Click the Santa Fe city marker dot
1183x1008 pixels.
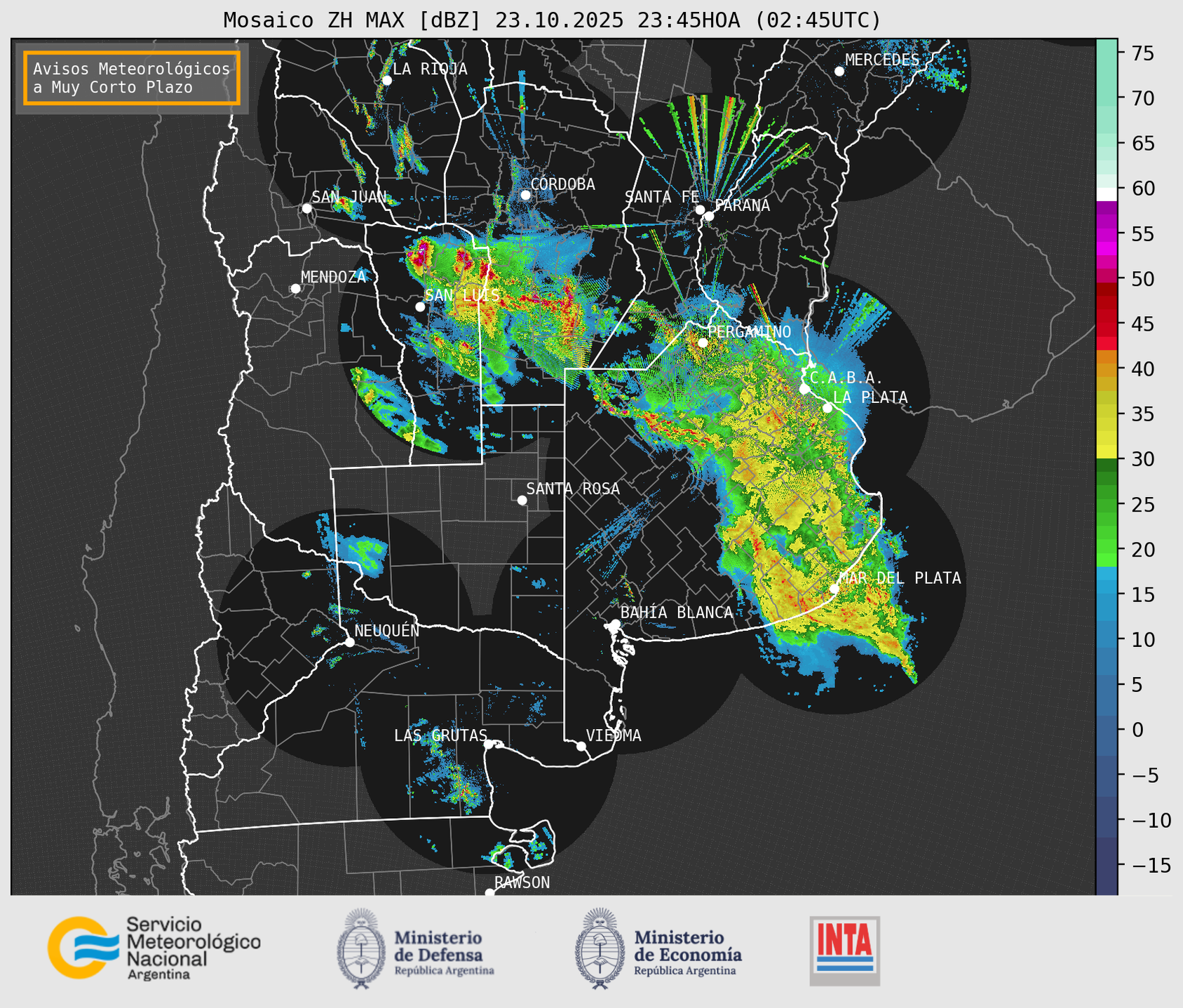pos(700,210)
